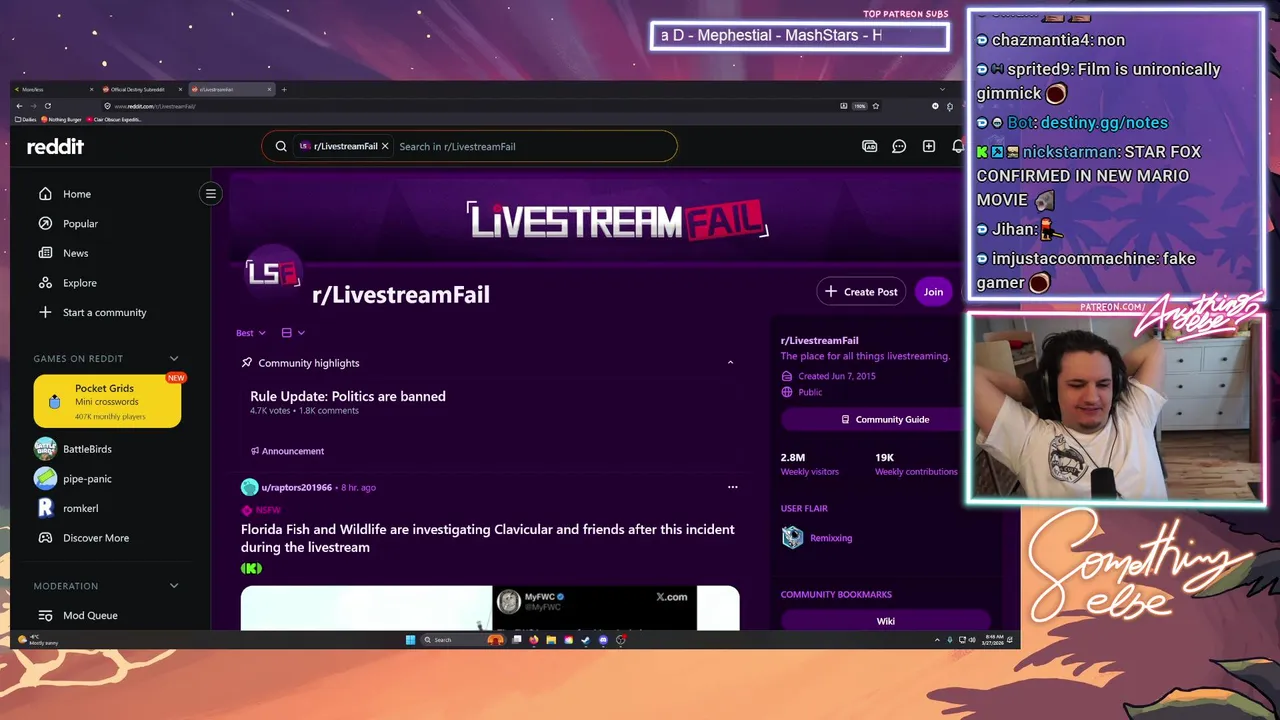1280x720 pixels.
Task: Click the Announcement tag
Action: point(287,451)
